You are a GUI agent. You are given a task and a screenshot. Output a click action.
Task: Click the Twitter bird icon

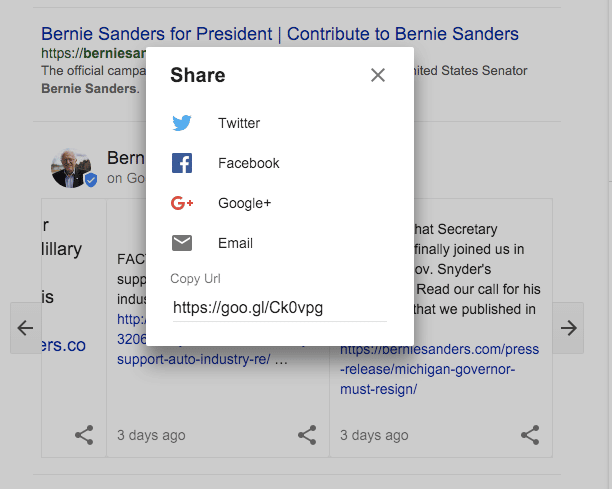(x=182, y=123)
